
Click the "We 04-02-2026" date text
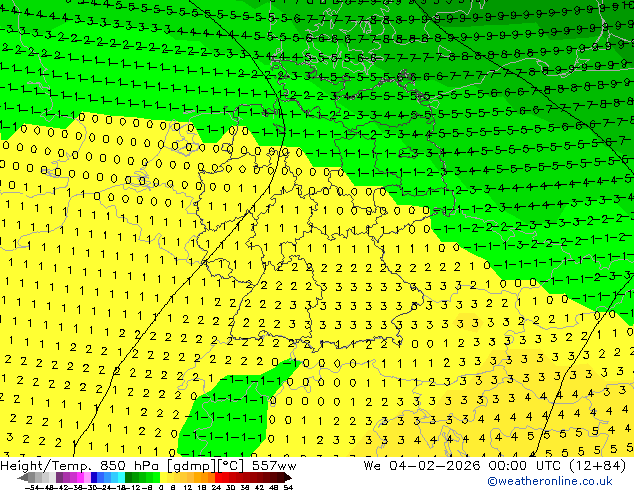tap(422, 466)
